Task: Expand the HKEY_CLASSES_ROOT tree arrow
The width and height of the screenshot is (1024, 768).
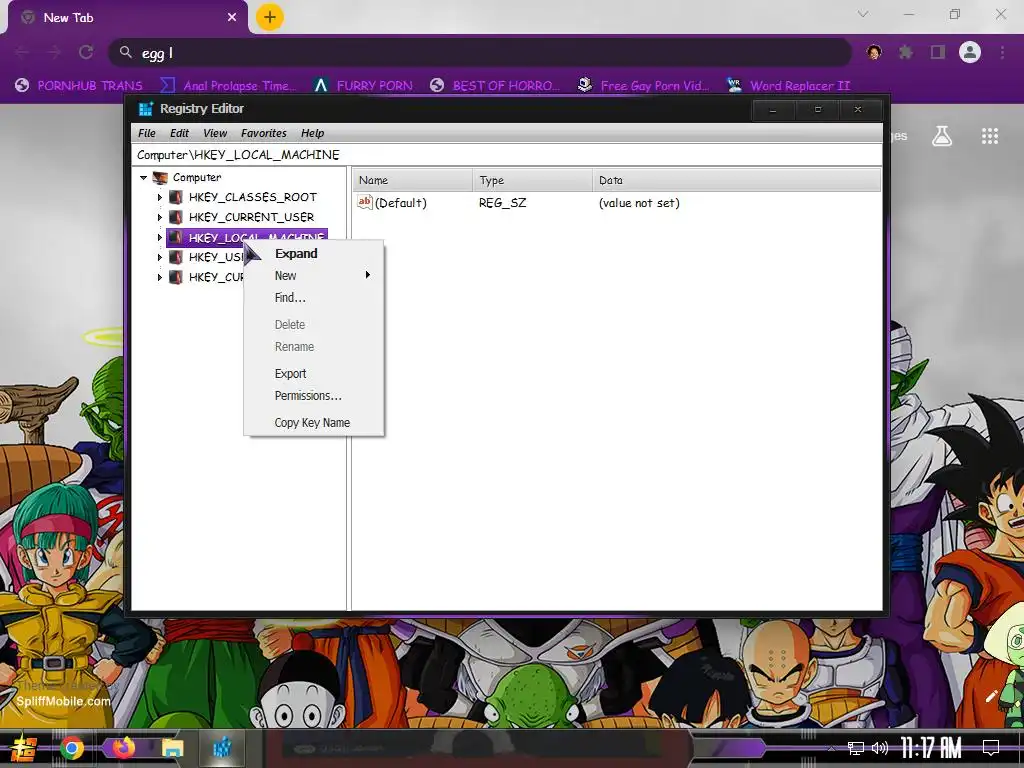Action: [x=159, y=197]
